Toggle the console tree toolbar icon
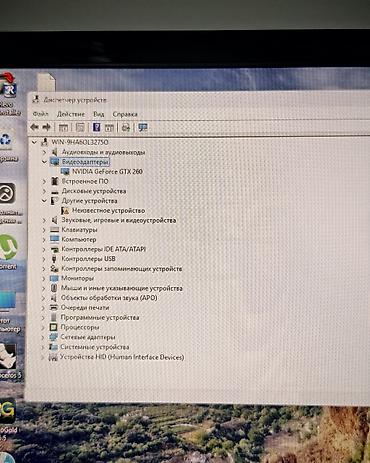The image size is (370, 463). (63, 127)
